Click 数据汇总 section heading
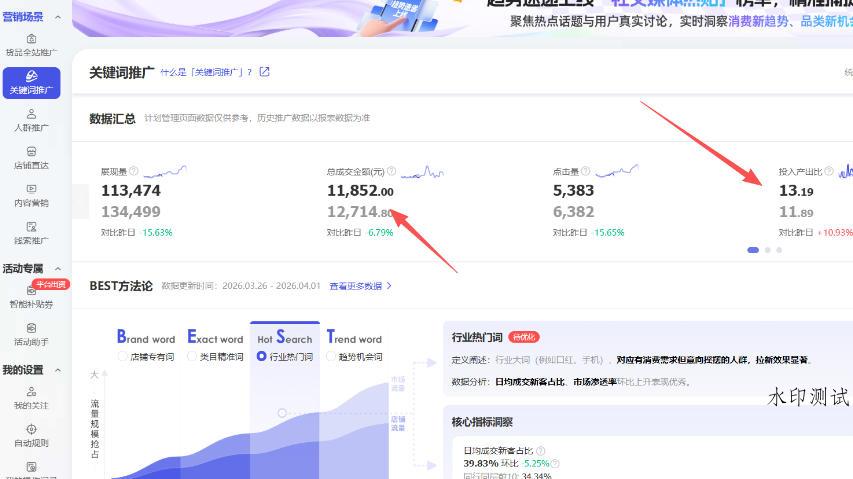The image size is (853, 479). click(113, 119)
